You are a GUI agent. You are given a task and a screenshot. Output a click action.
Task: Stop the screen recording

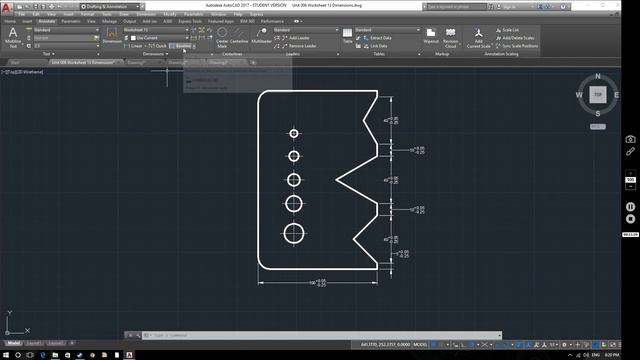tap(630, 219)
